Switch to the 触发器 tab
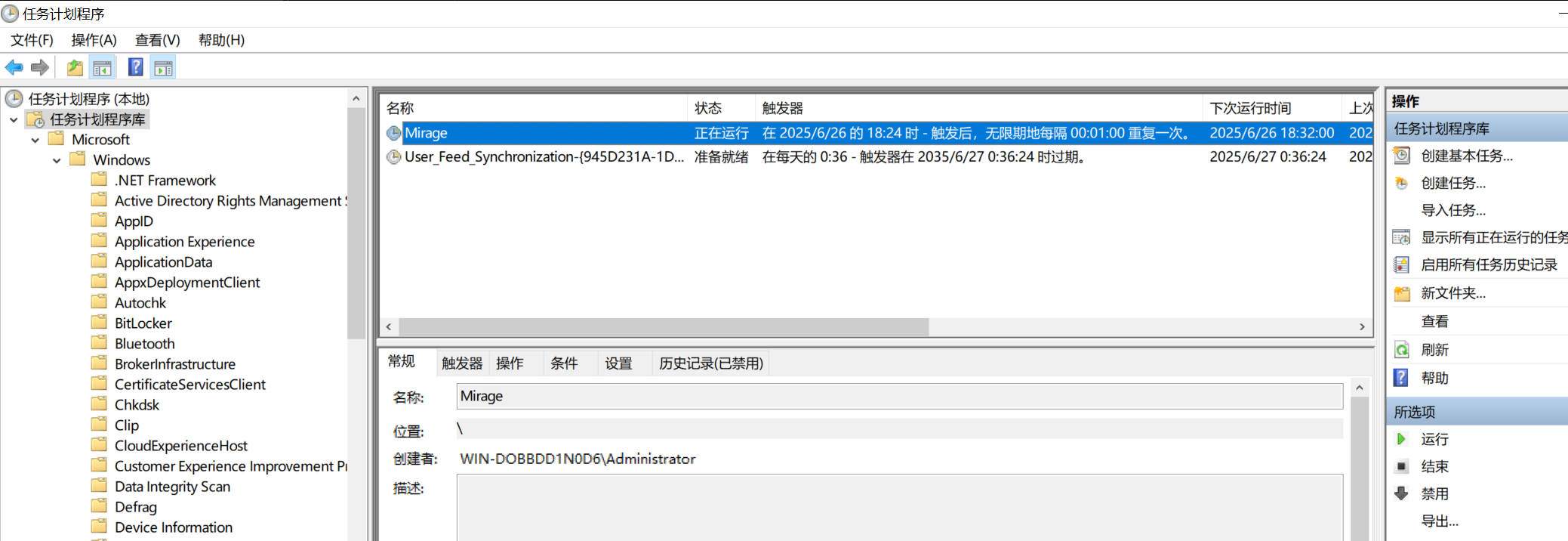The width and height of the screenshot is (1568, 541). [461, 363]
